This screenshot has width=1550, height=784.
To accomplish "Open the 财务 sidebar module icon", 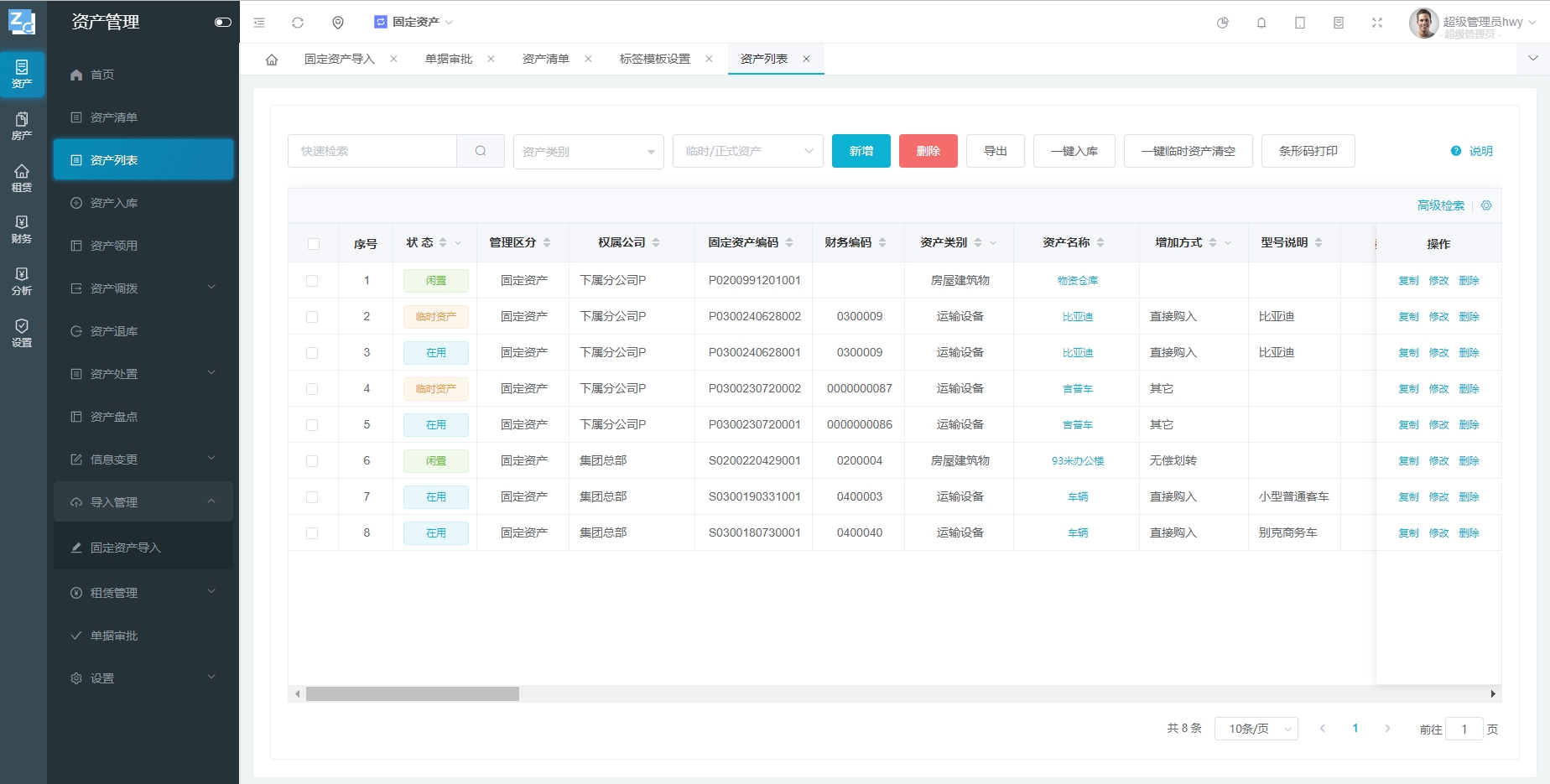I will 22,229.
